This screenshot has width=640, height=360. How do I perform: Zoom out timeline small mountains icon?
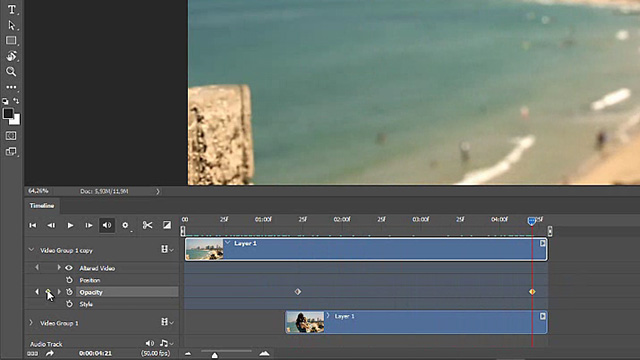pyautogui.click(x=188, y=353)
